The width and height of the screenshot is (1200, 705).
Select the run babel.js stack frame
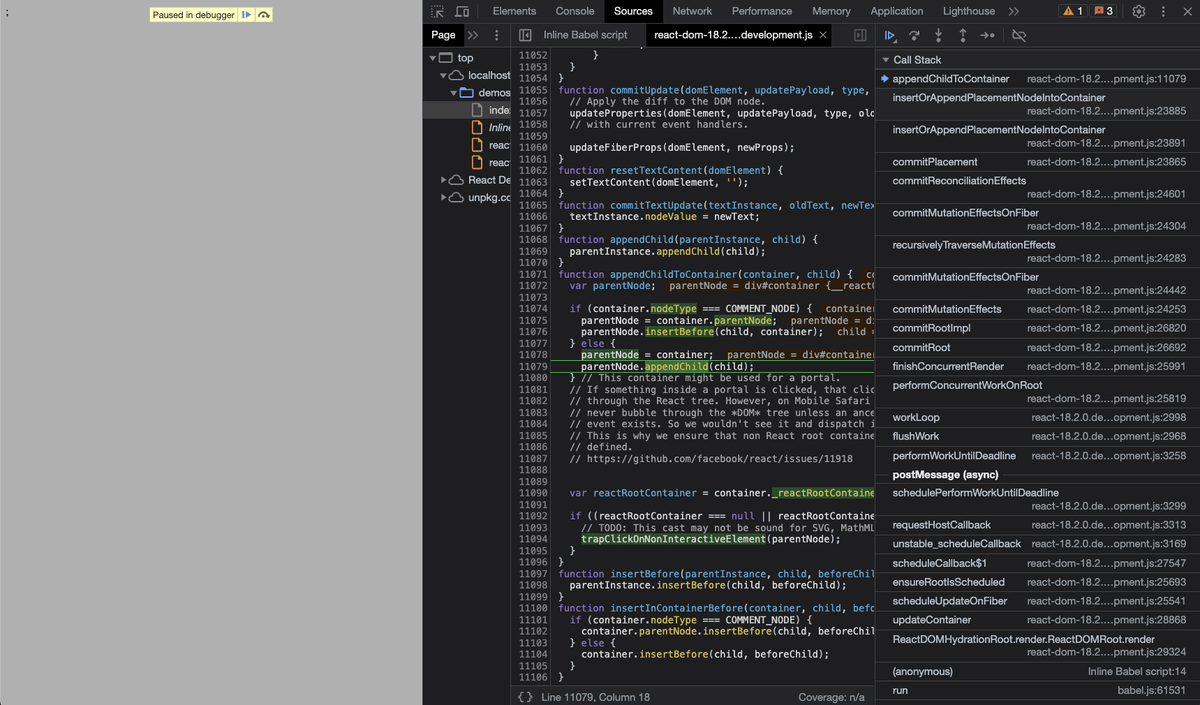1037,690
